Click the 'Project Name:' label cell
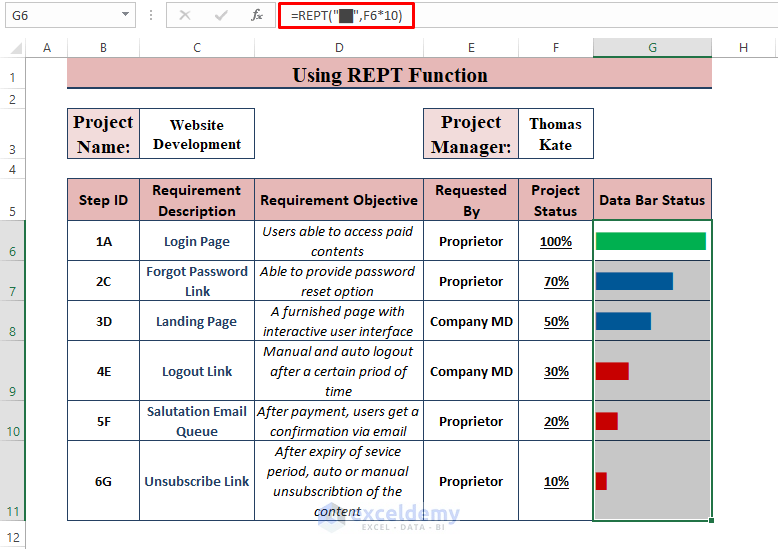 tap(103, 134)
